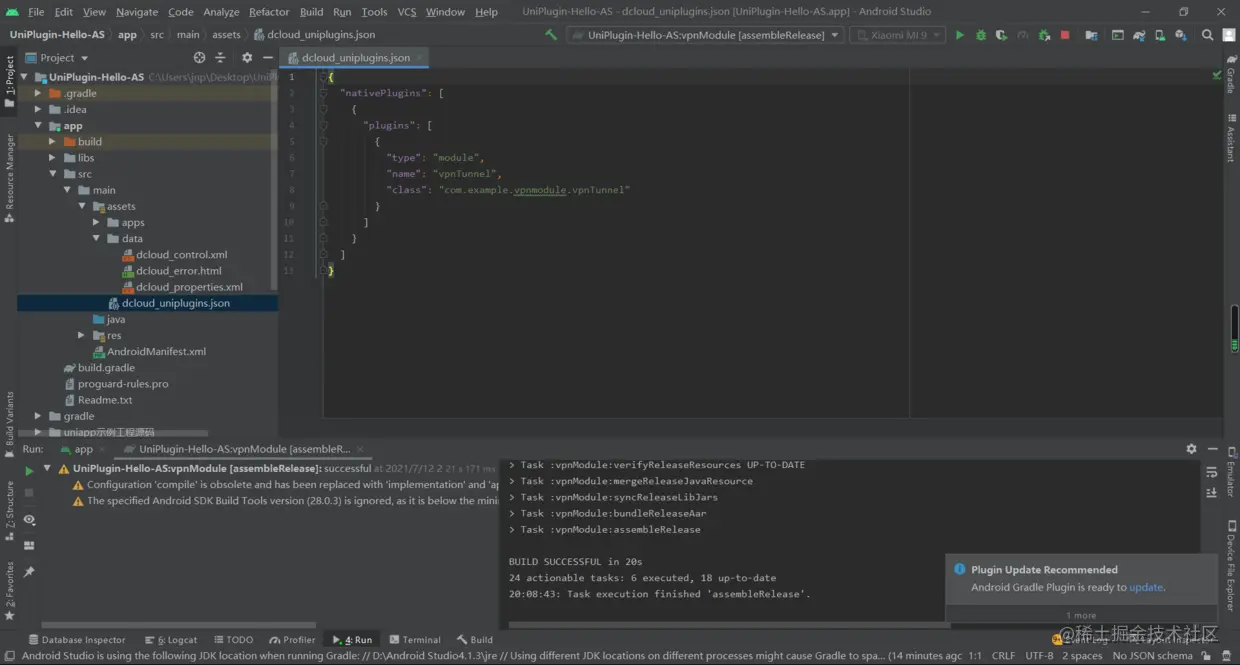Click the green Run app button
This screenshot has width=1240, height=665.
pos(960,35)
